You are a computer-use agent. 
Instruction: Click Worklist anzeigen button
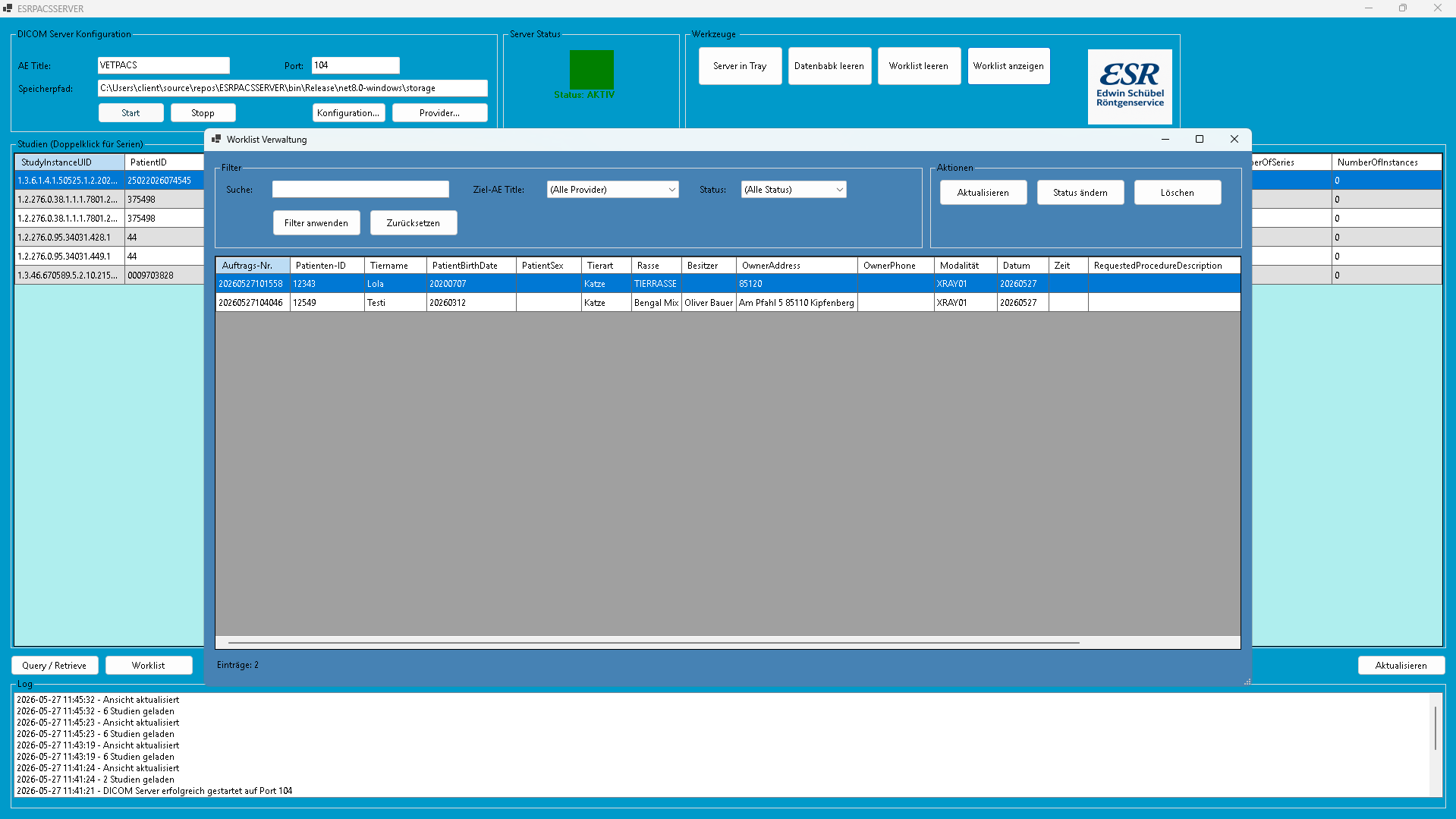click(1008, 66)
